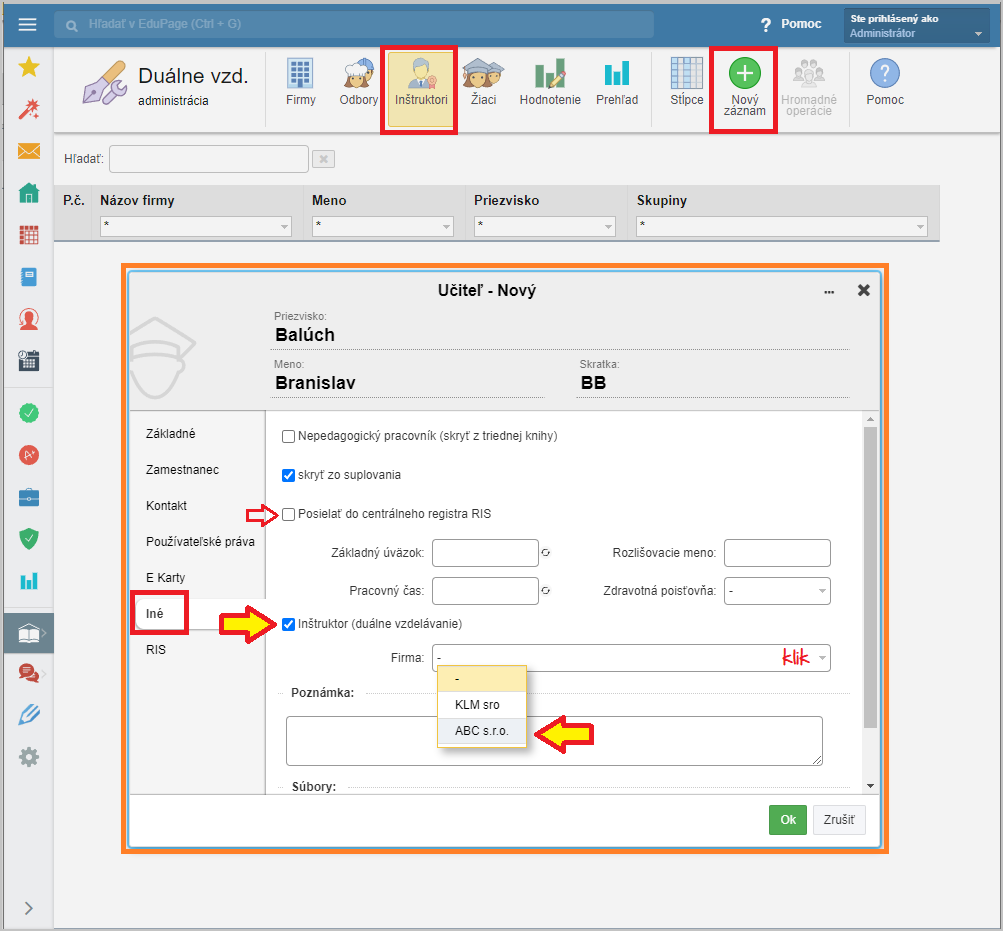The height and width of the screenshot is (931, 1003).
Task: Open the Odbory toolbar icon
Action: click(358, 82)
